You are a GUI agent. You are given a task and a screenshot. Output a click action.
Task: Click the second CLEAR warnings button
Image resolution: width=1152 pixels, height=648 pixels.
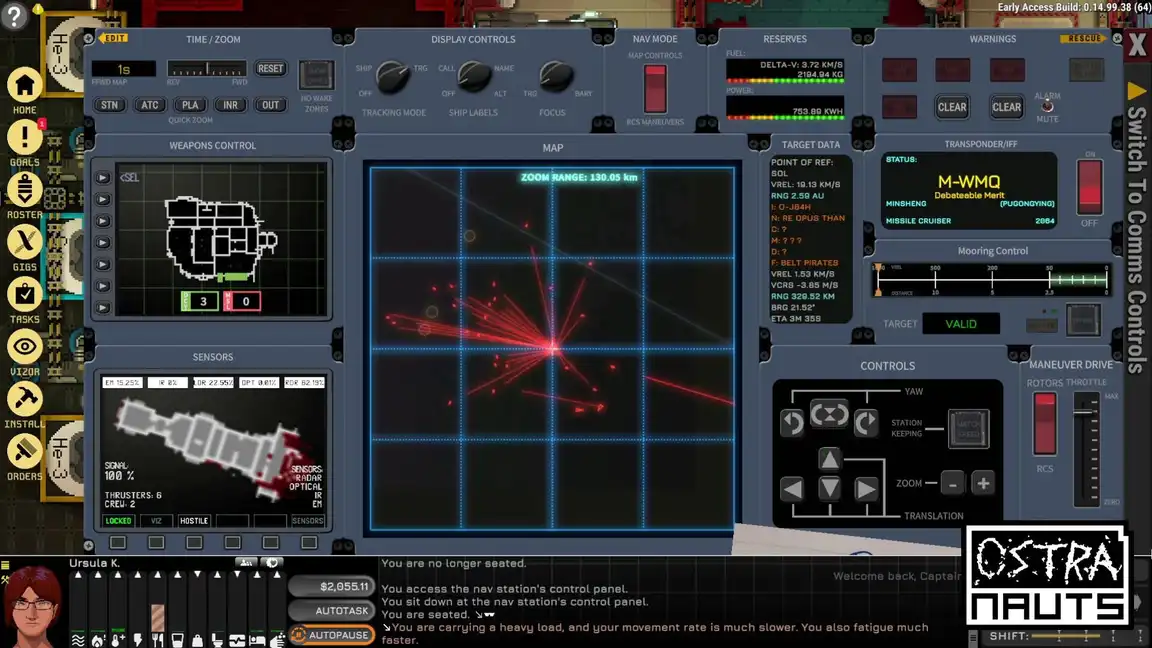pyautogui.click(x=1007, y=107)
